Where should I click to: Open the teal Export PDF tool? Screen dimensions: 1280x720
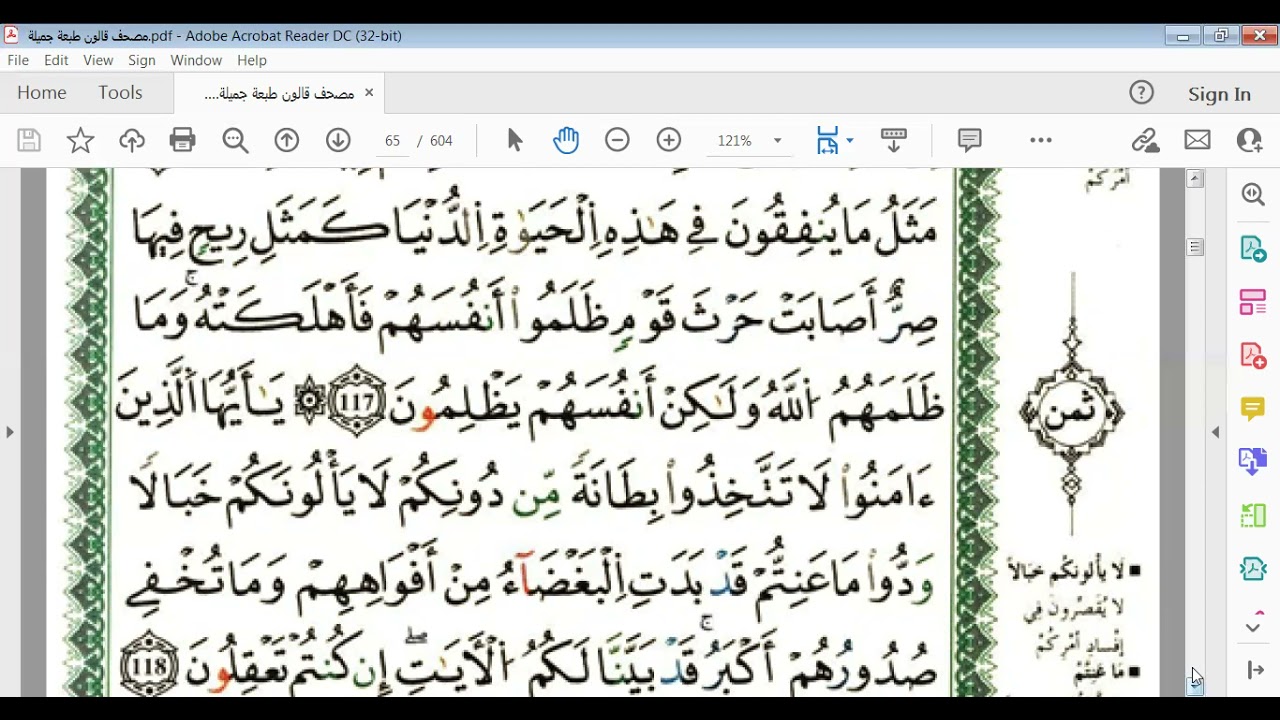click(1253, 248)
